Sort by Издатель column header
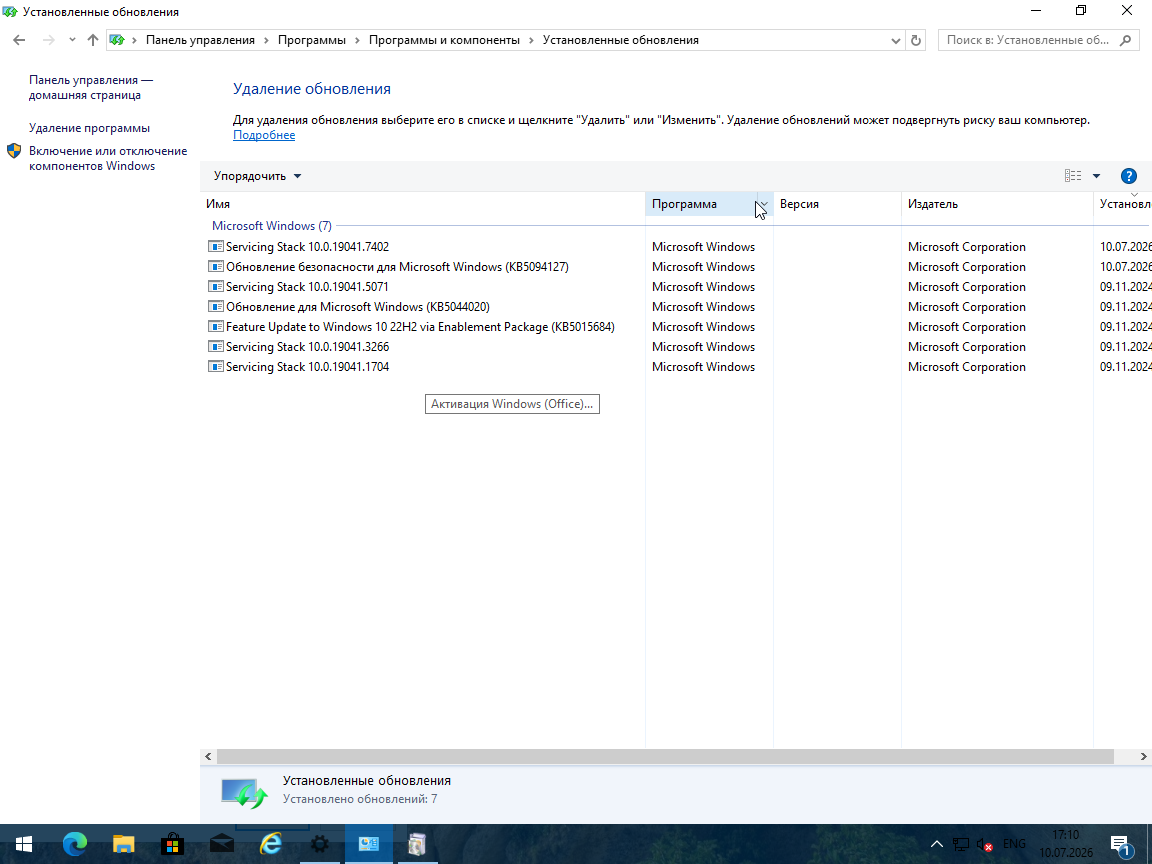The height and width of the screenshot is (864, 1152). (x=997, y=204)
